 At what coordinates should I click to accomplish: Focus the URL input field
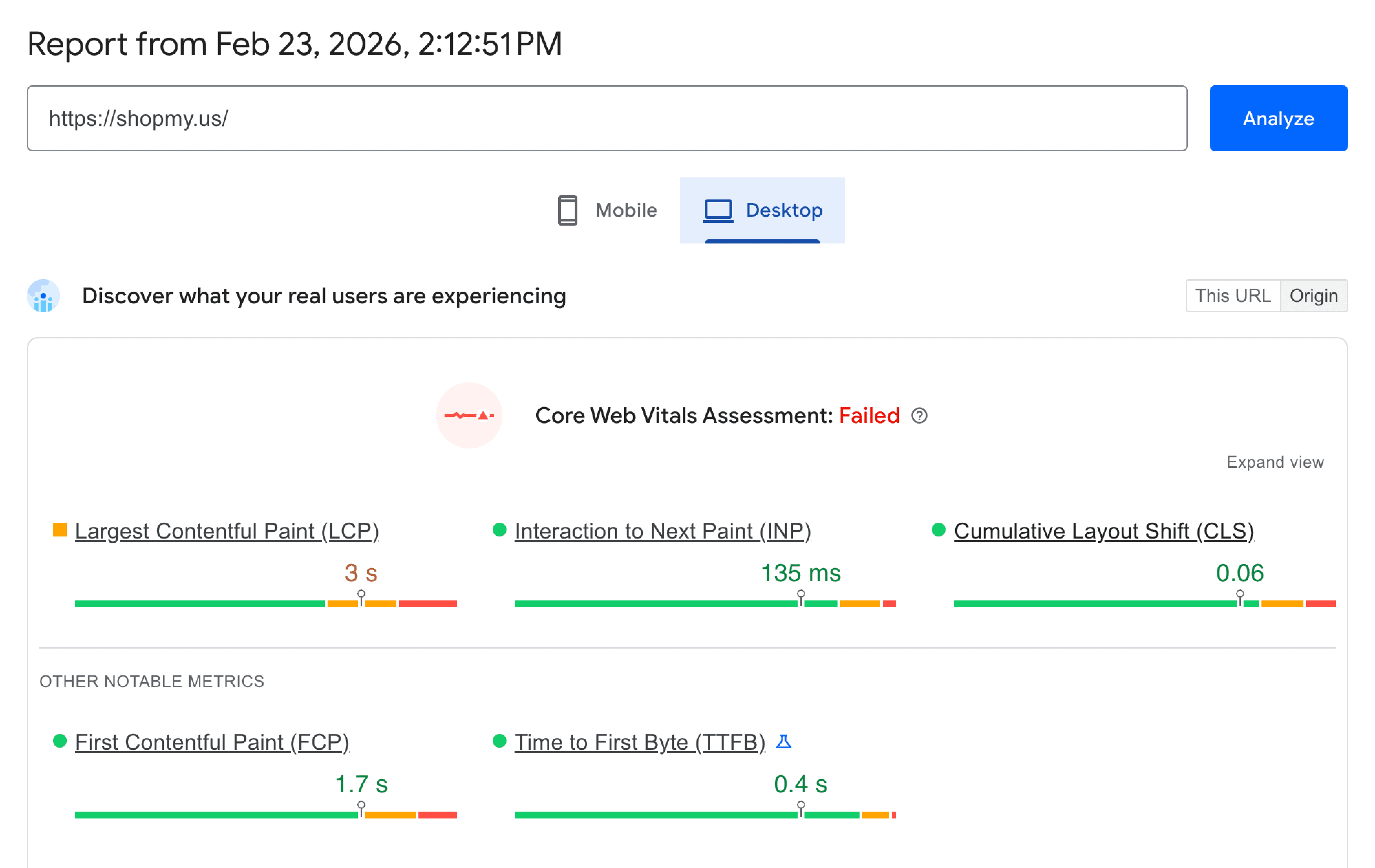click(x=606, y=118)
